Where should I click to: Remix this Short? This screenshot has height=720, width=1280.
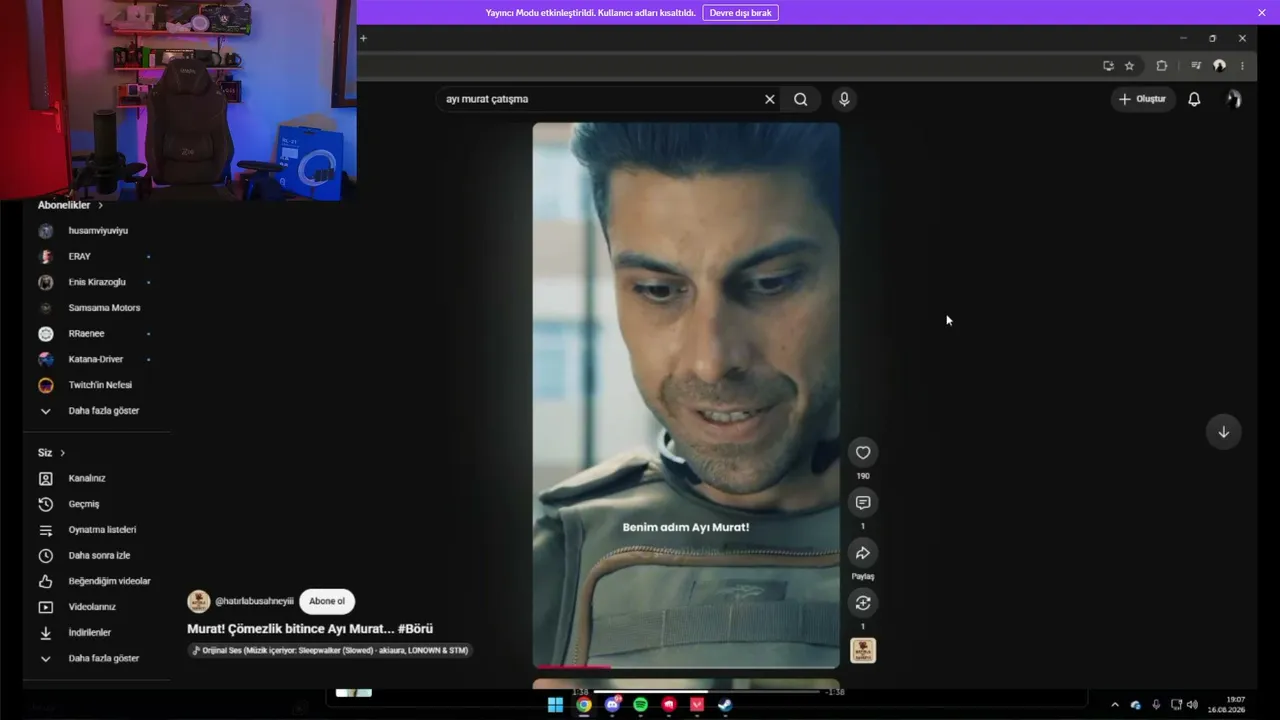tap(863, 602)
